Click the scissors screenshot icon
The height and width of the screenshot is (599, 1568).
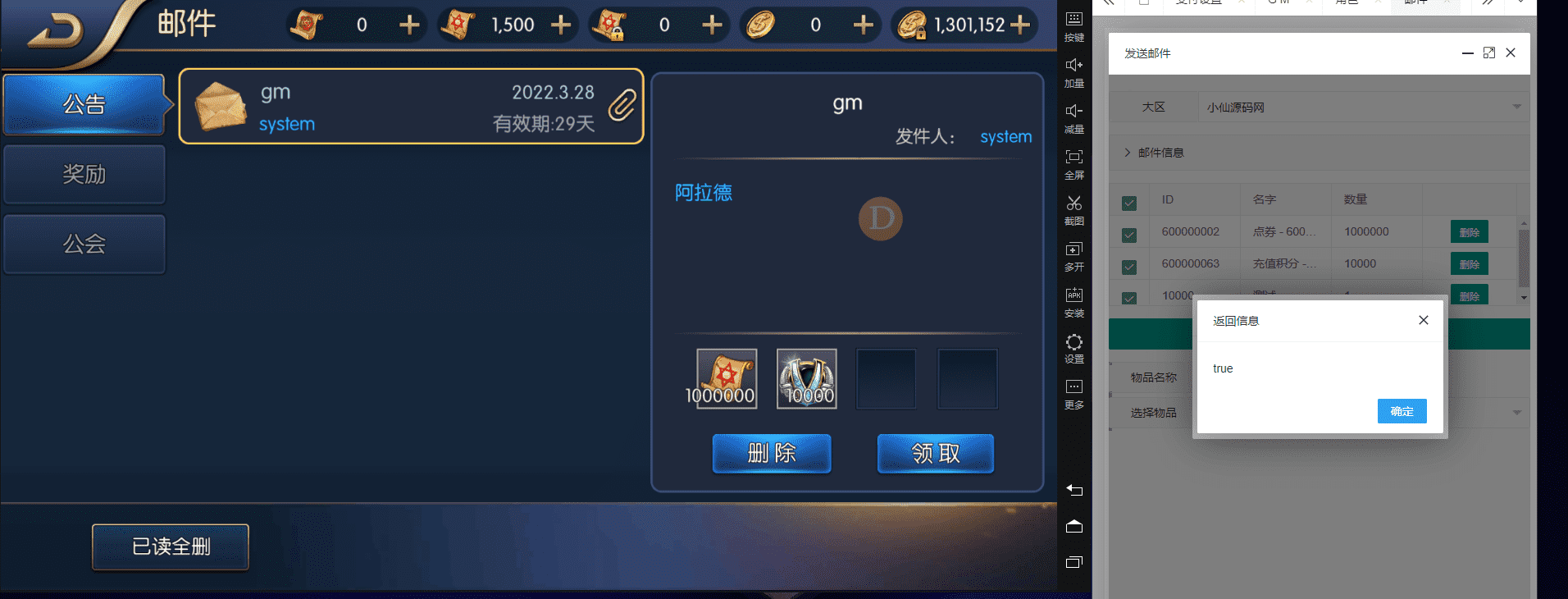tap(1073, 203)
